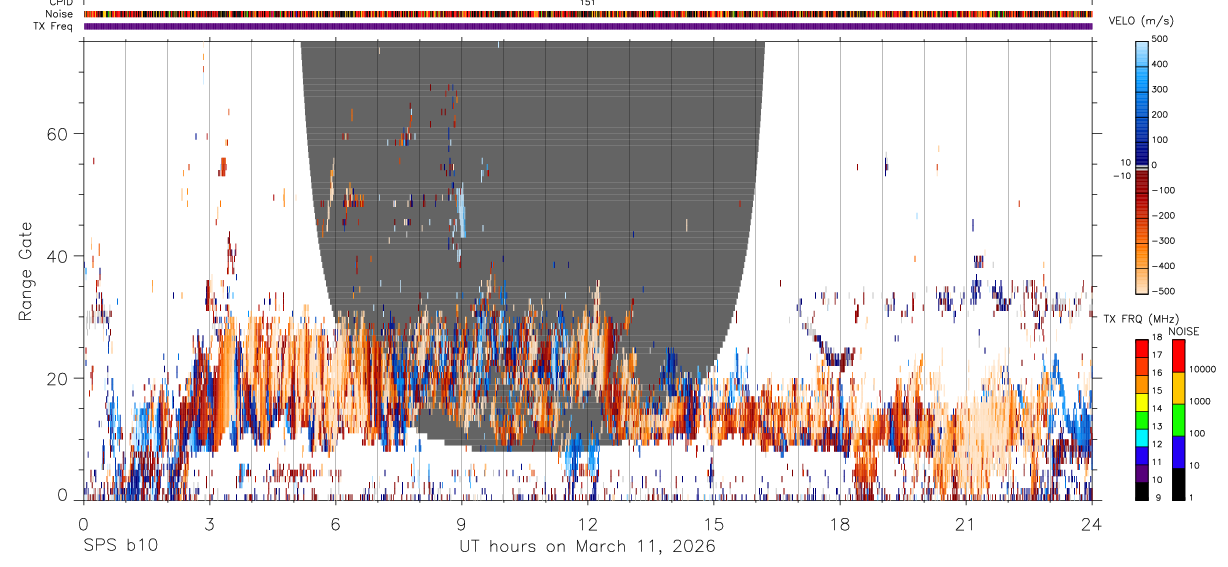Click the multicolored Noise strip above plot
Screen dimensions: 1228x567
point(588,14)
